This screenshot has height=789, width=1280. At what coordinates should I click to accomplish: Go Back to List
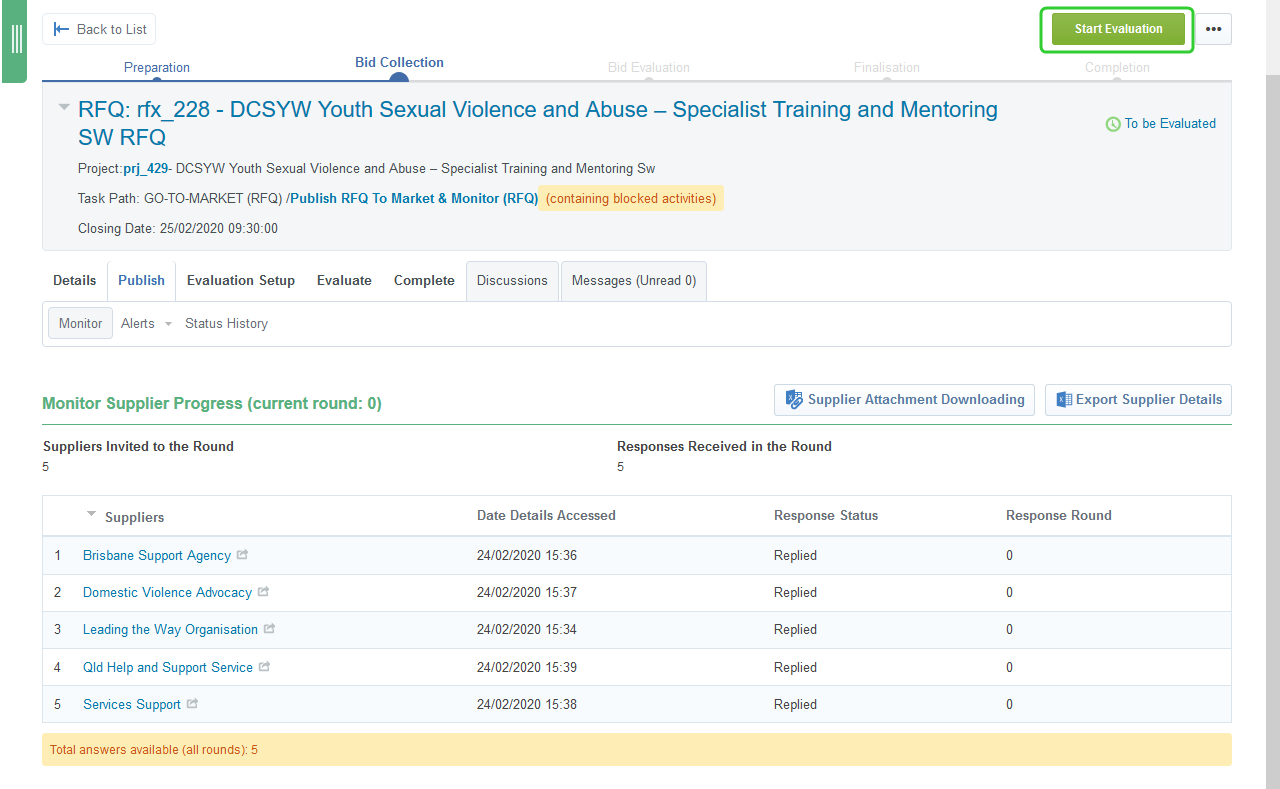click(99, 29)
